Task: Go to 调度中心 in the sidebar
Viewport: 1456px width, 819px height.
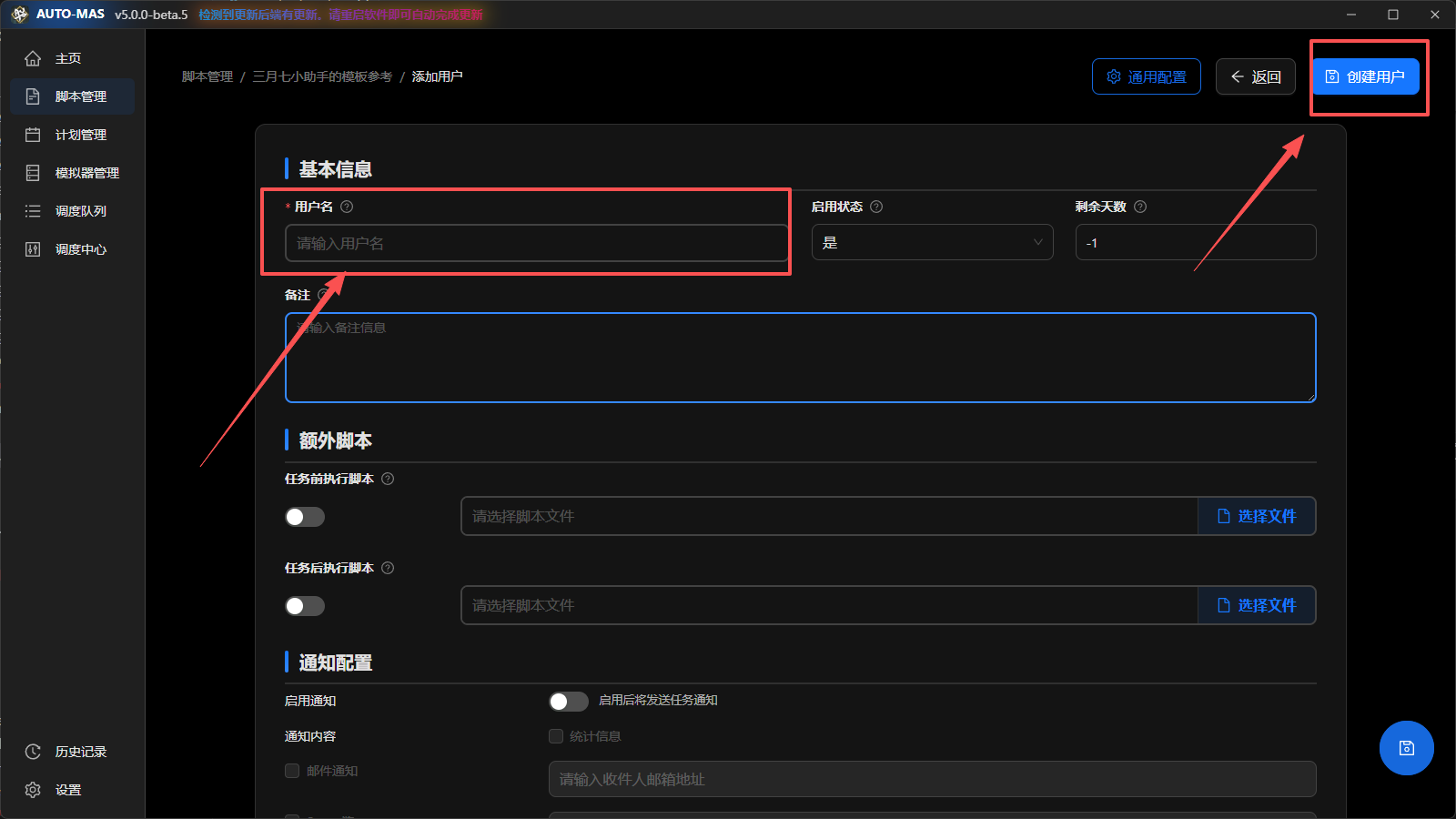Action: click(80, 249)
